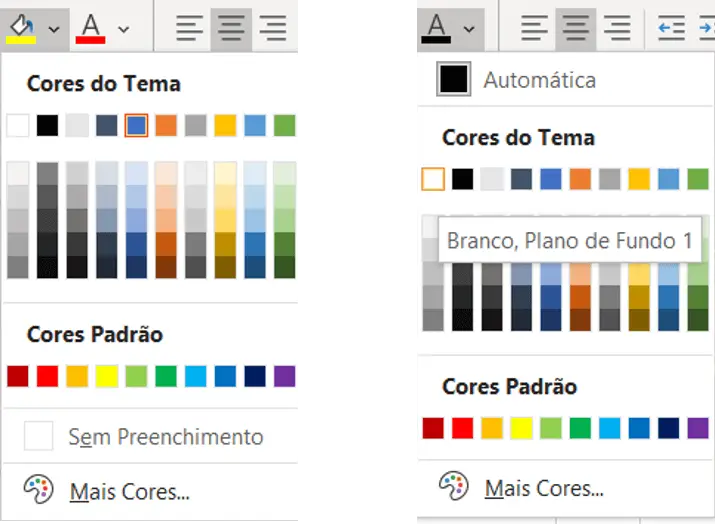715x524 pixels.
Task: Pick darkest blue shade in font panel
Action: [551, 320]
